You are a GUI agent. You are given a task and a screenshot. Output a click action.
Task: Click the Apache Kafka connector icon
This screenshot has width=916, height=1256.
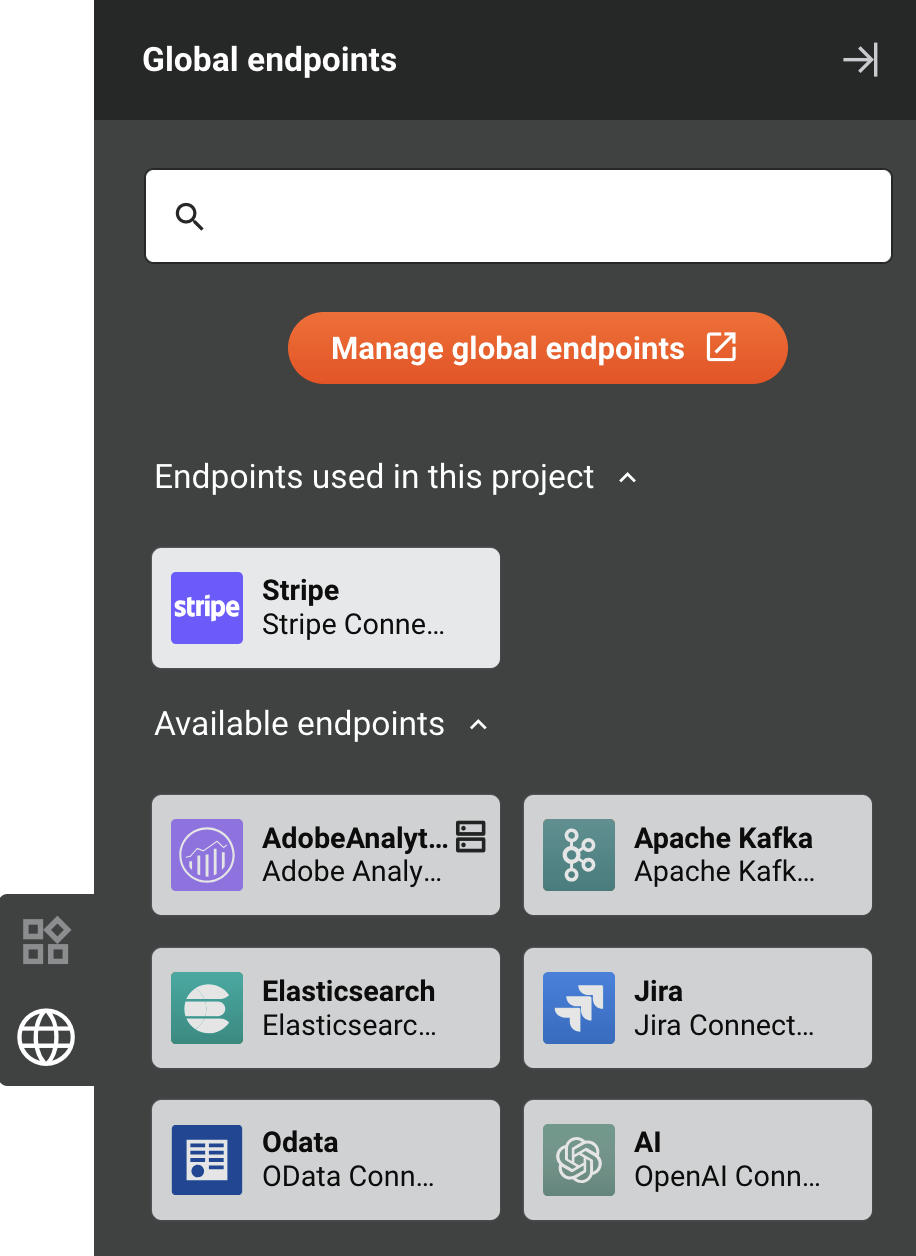pos(578,855)
